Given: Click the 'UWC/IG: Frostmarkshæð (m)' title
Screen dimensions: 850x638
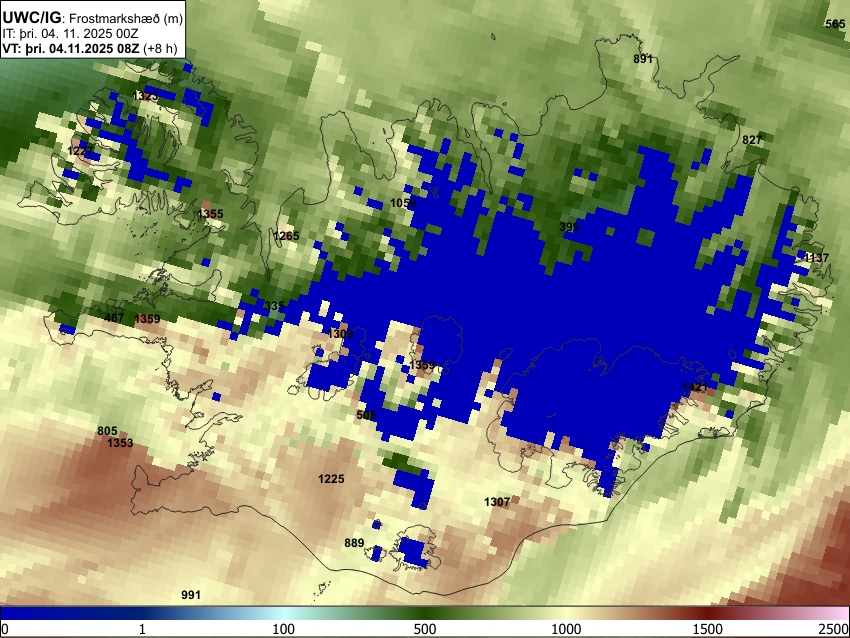Looking at the screenshot, I should (x=93, y=17).
